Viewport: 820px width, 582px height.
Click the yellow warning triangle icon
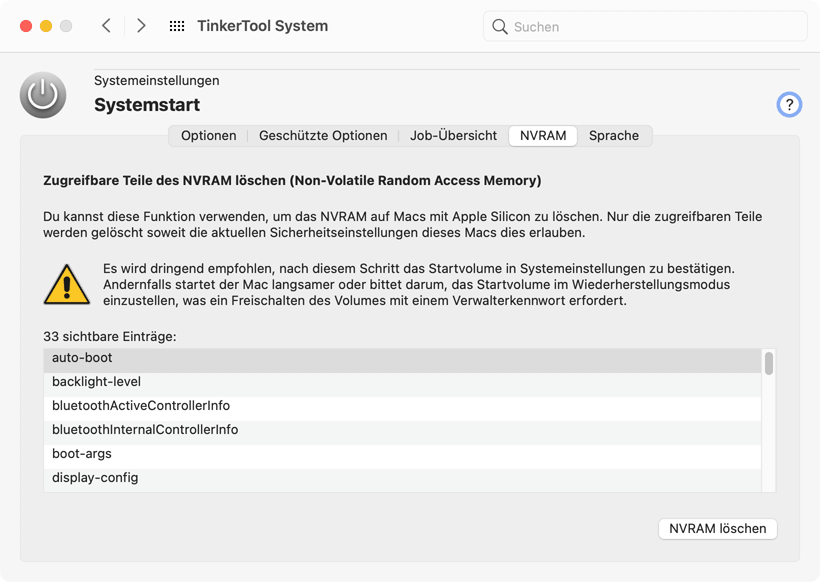(67, 285)
